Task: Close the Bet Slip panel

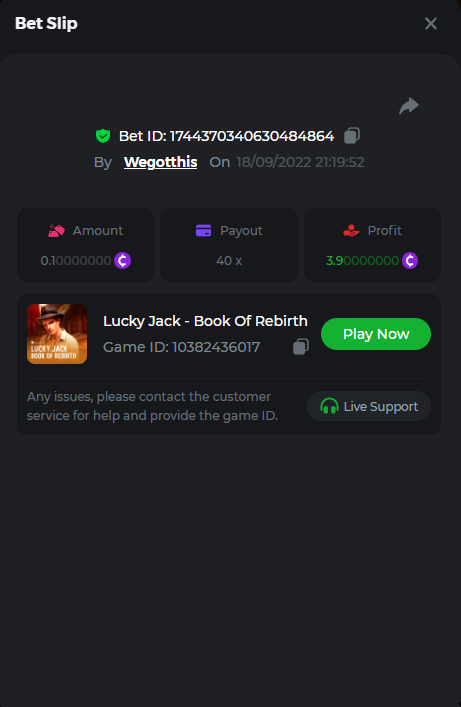Action: 431,23
